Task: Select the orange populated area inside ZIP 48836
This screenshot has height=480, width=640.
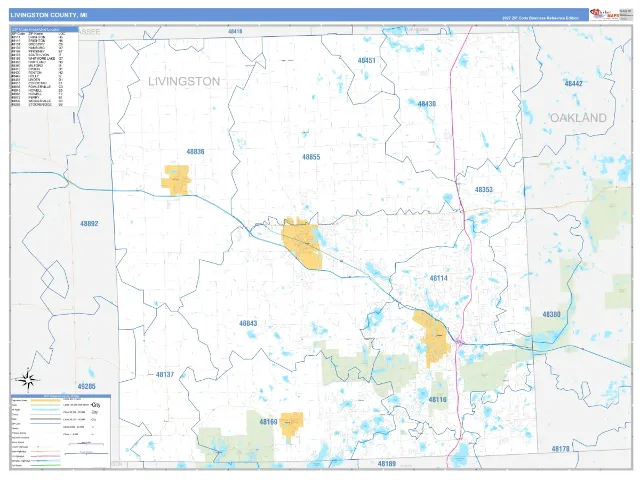Action: (176, 180)
